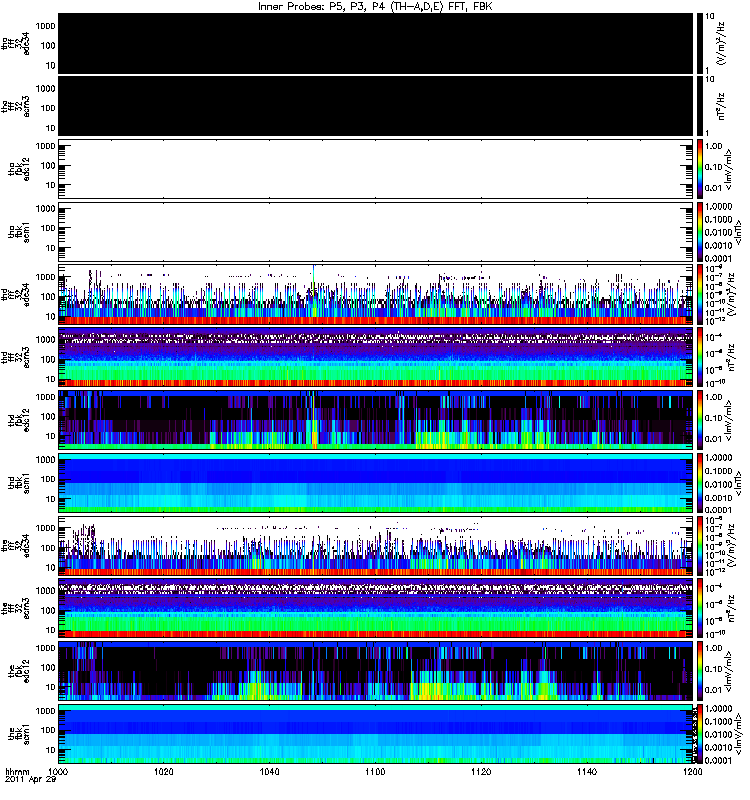Click the the fbk edc12 spectrogram panel
The height and width of the screenshot is (800, 750).
pos(375,671)
